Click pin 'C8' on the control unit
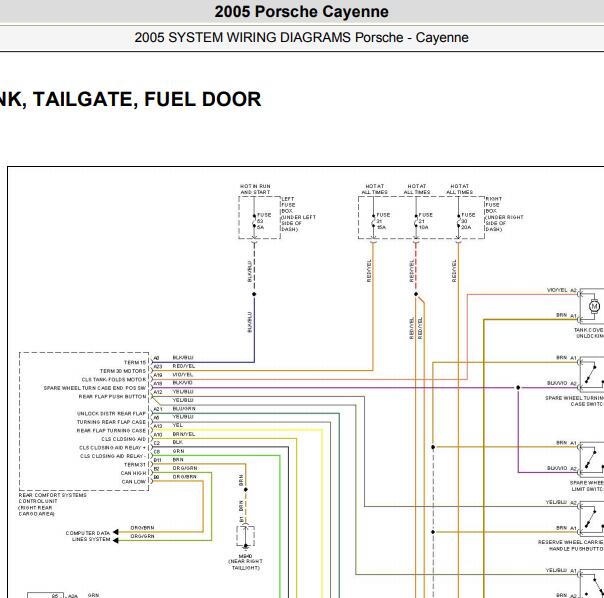The height and width of the screenshot is (598, 604). [x=156, y=452]
